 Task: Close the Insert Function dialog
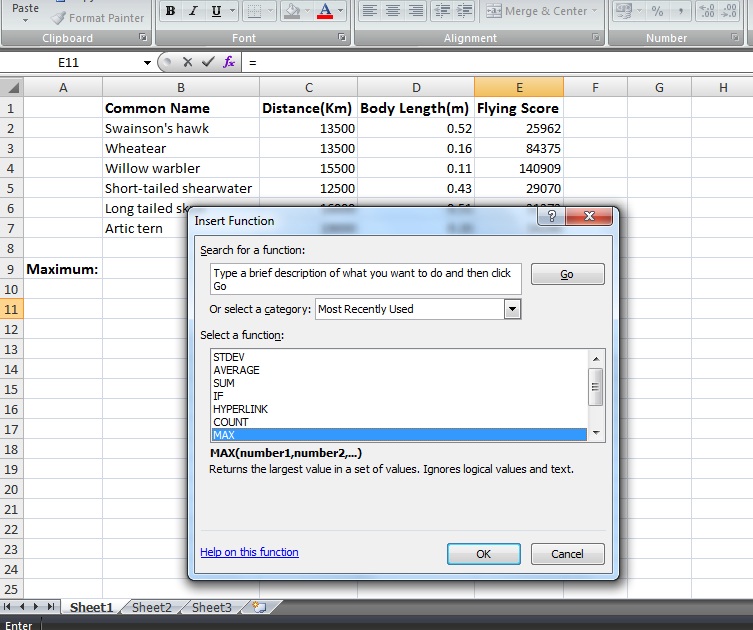[589, 216]
